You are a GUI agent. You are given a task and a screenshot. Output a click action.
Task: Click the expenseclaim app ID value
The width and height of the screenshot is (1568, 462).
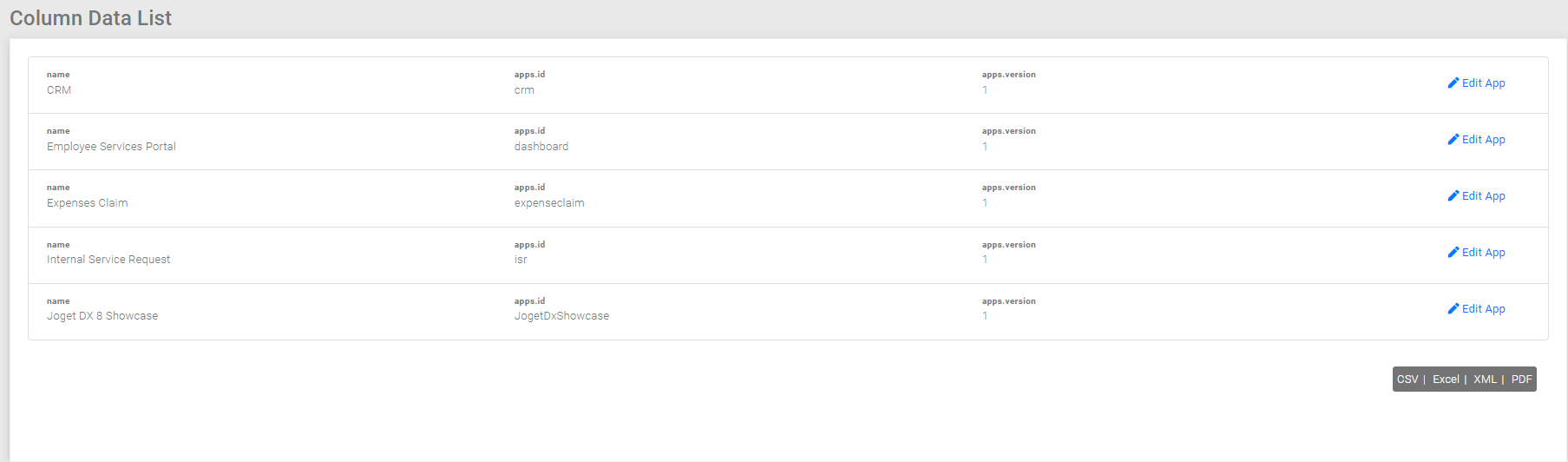(549, 203)
